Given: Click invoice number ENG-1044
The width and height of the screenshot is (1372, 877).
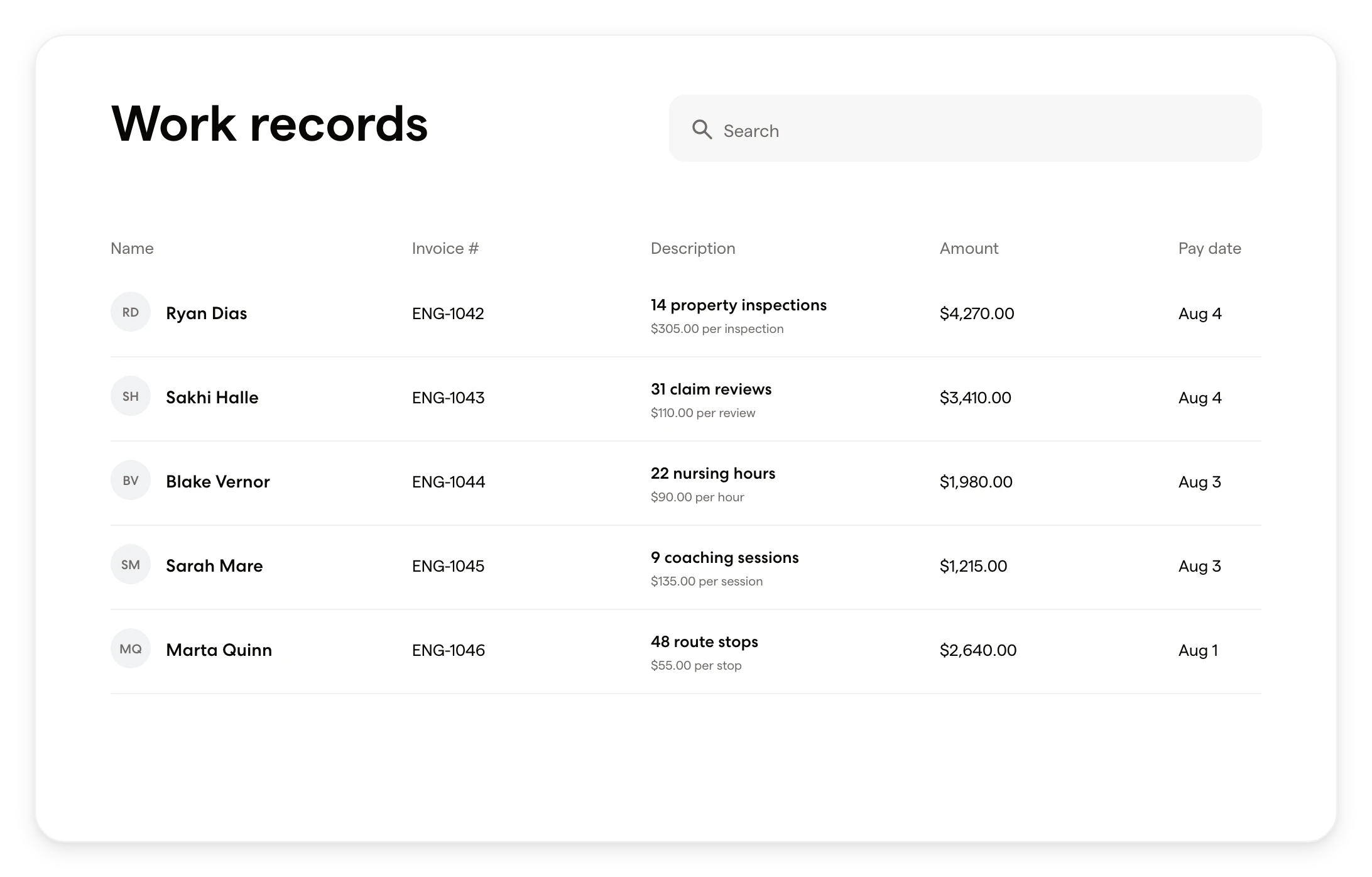Looking at the screenshot, I should pos(449,482).
